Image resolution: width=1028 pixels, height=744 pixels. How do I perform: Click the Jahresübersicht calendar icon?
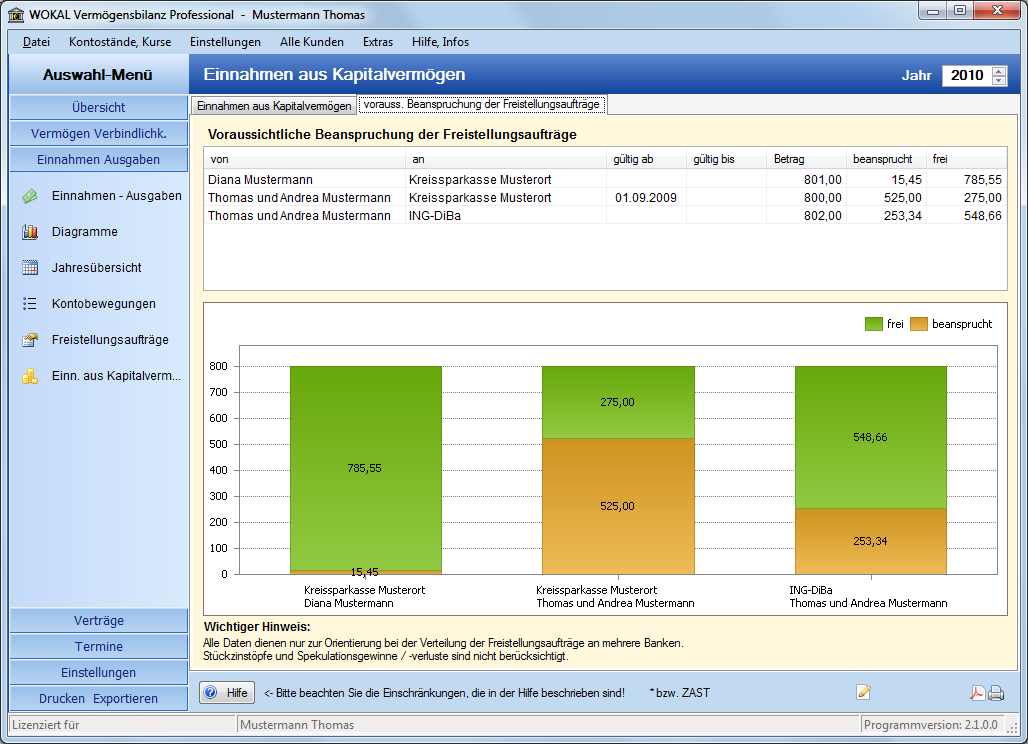tap(30, 267)
